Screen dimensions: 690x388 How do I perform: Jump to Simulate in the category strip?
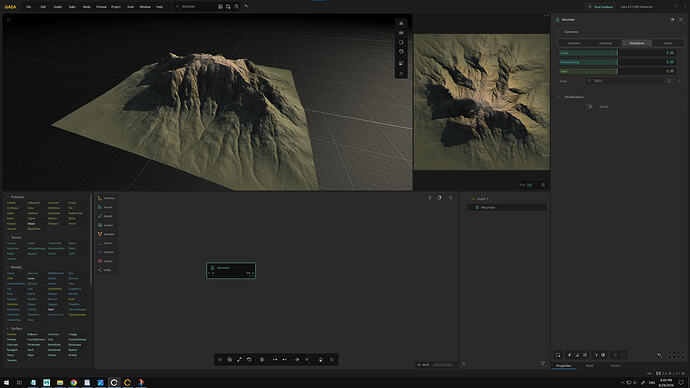(x=106, y=234)
